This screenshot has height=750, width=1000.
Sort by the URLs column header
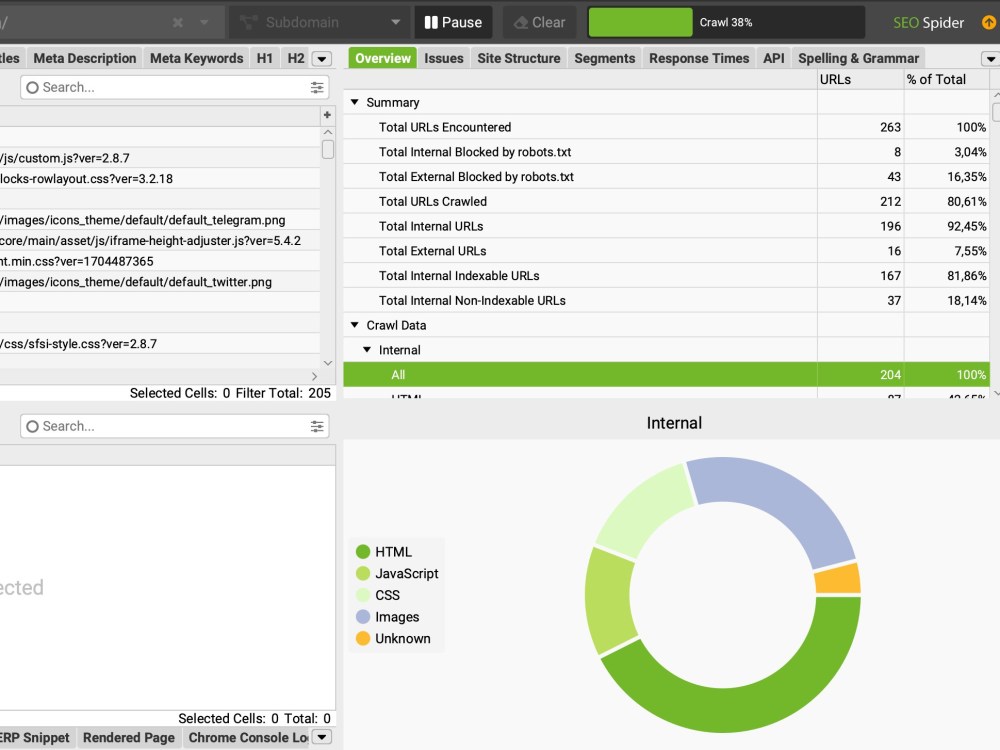point(860,79)
